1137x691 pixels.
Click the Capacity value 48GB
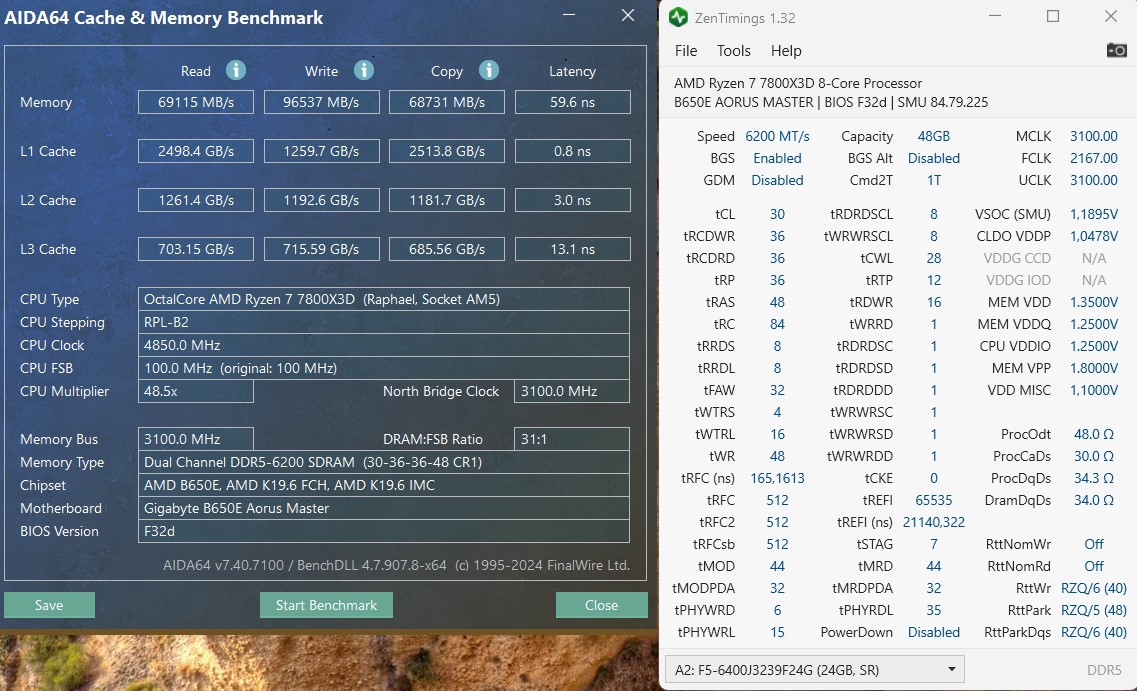[x=933, y=136]
